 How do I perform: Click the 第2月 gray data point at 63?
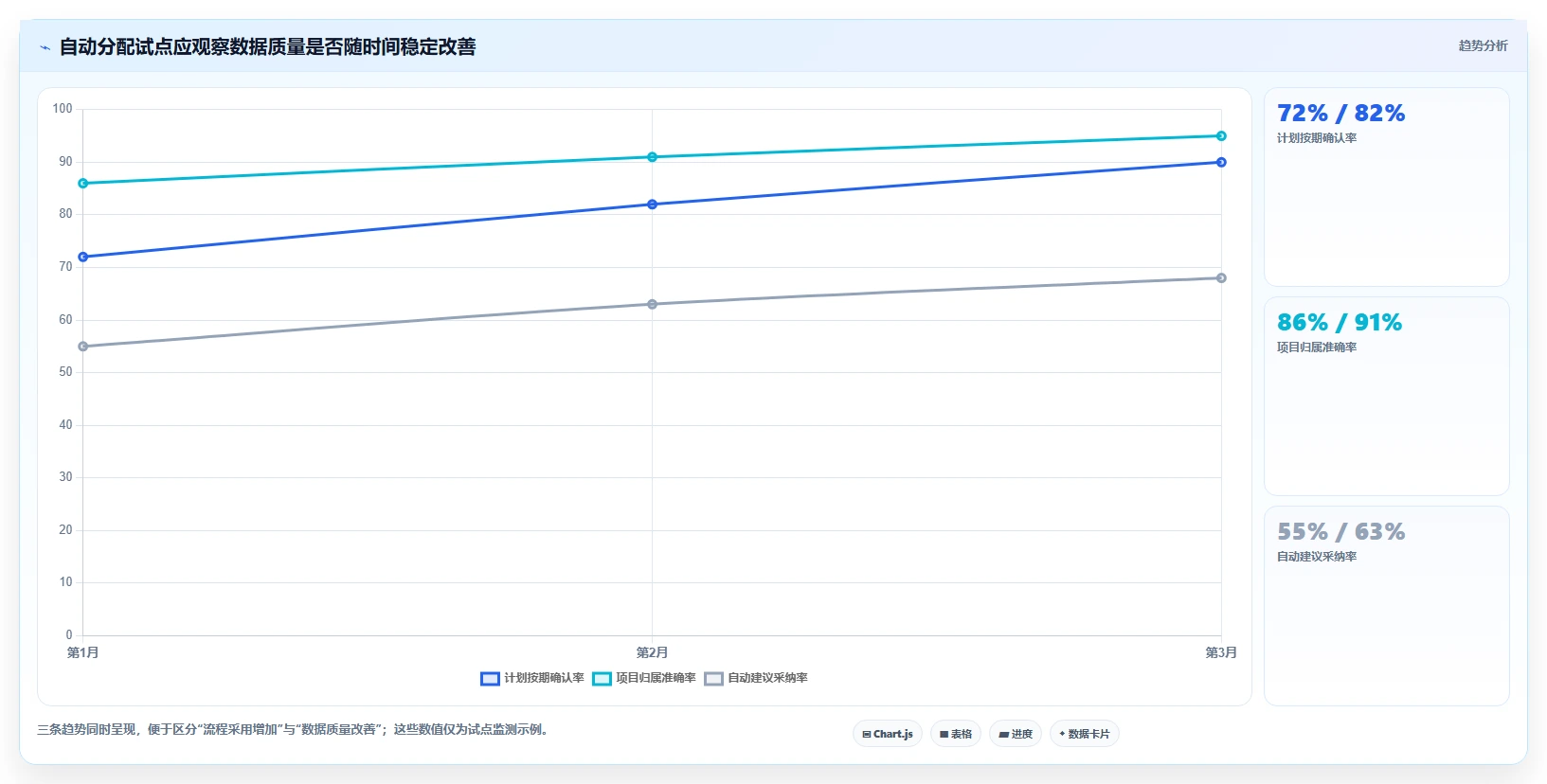[x=652, y=304]
